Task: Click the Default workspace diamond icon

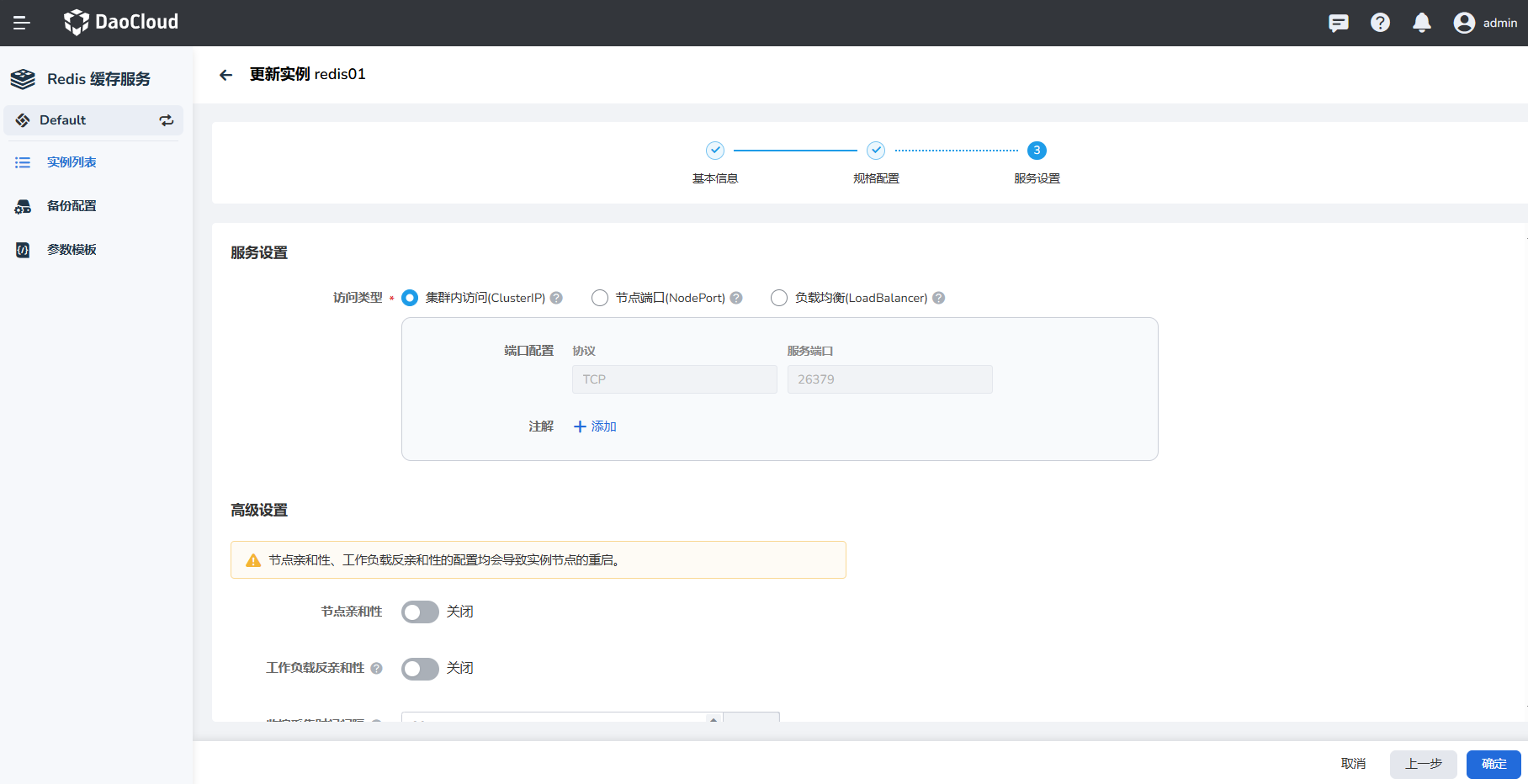Action: (23, 120)
